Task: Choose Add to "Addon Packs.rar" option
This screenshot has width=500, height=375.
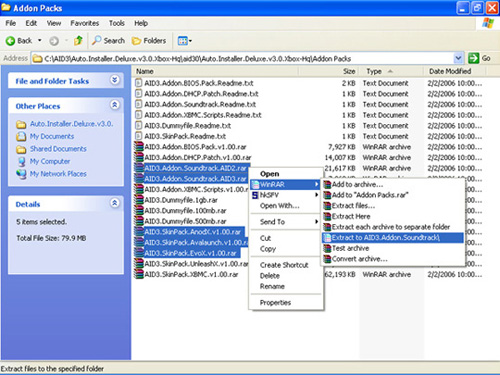Action: 393,195
